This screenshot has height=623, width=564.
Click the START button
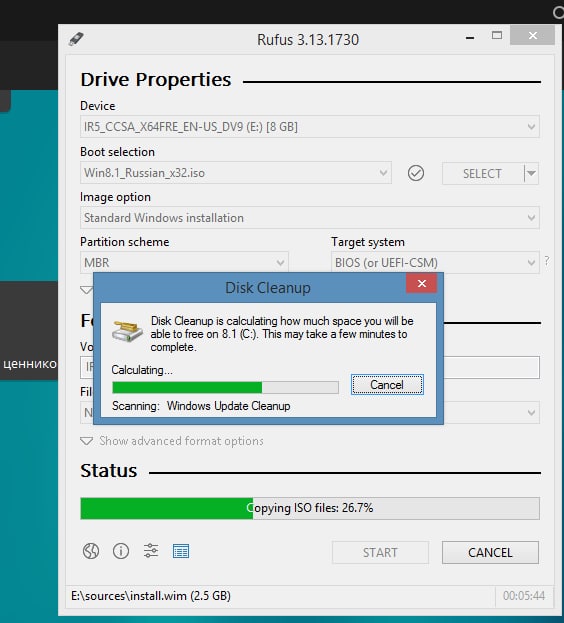pos(380,552)
